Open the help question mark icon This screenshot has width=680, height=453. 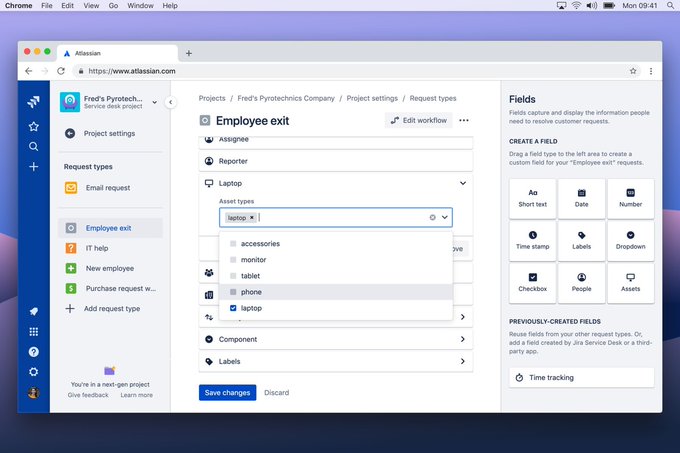point(33,352)
